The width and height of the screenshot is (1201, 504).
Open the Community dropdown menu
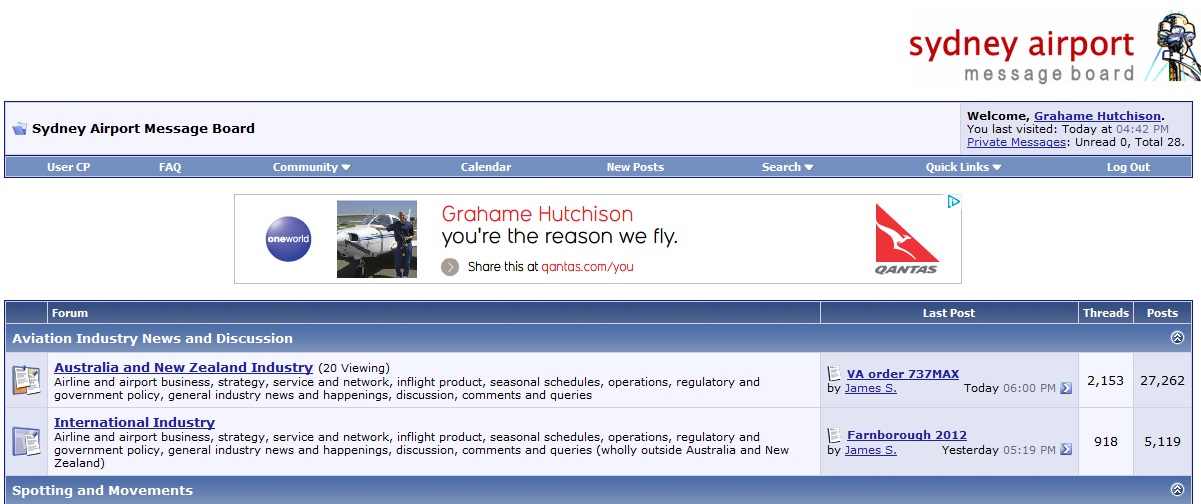click(311, 167)
